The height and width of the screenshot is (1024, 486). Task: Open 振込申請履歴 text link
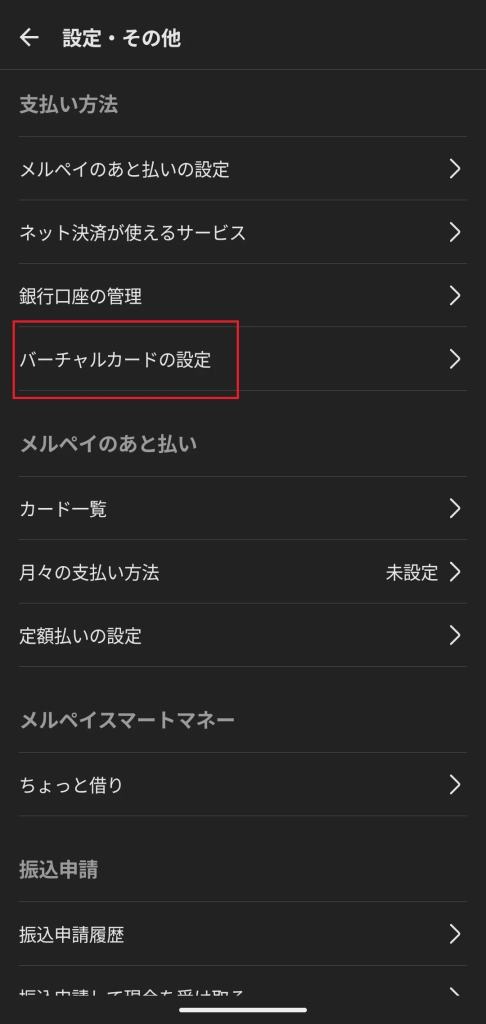pyautogui.click(x=72, y=935)
